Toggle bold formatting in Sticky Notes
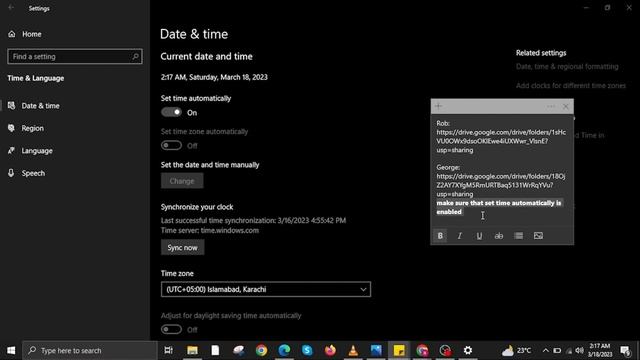640x360 pixels. 440,236
